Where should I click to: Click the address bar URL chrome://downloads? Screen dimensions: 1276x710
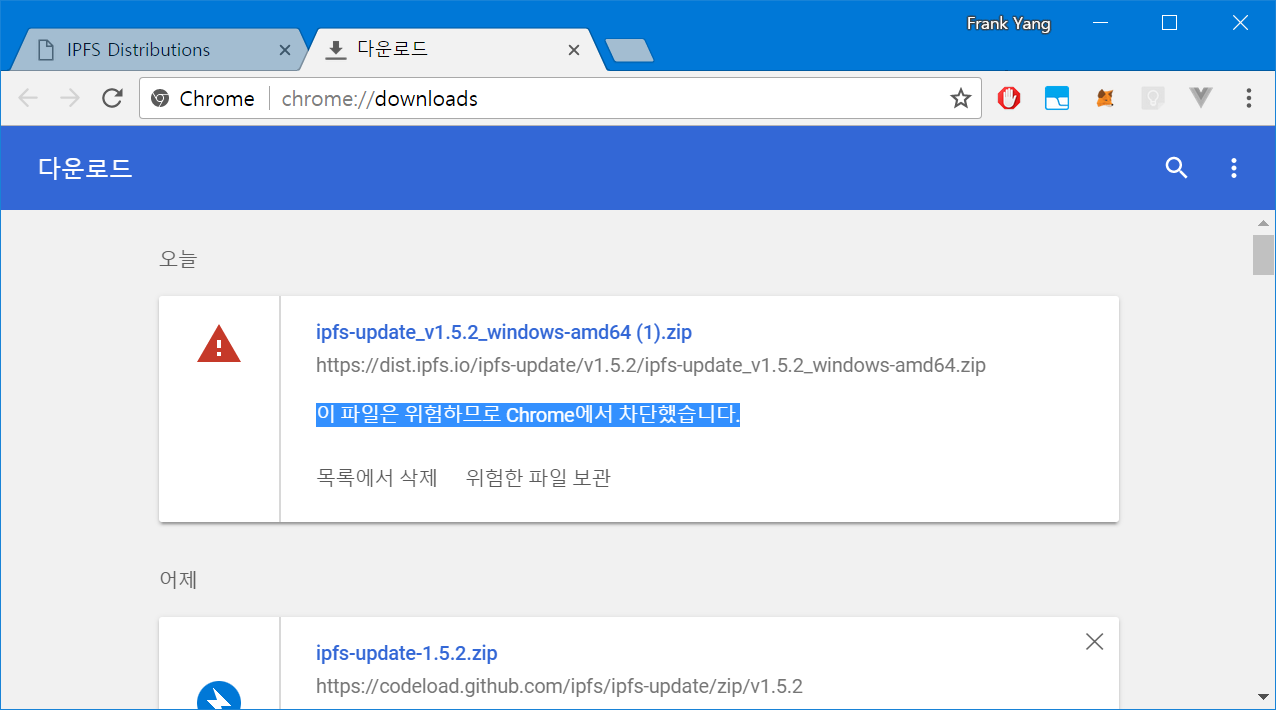[380, 99]
